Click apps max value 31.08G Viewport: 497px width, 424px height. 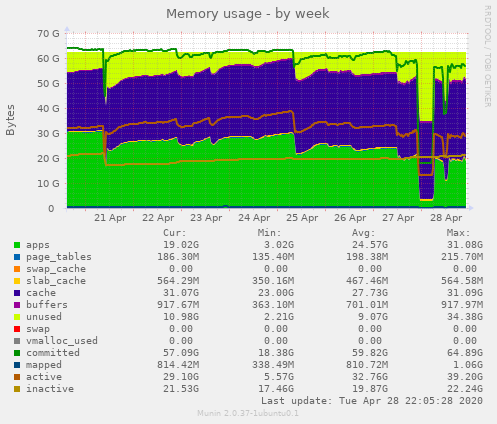click(465, 245)
